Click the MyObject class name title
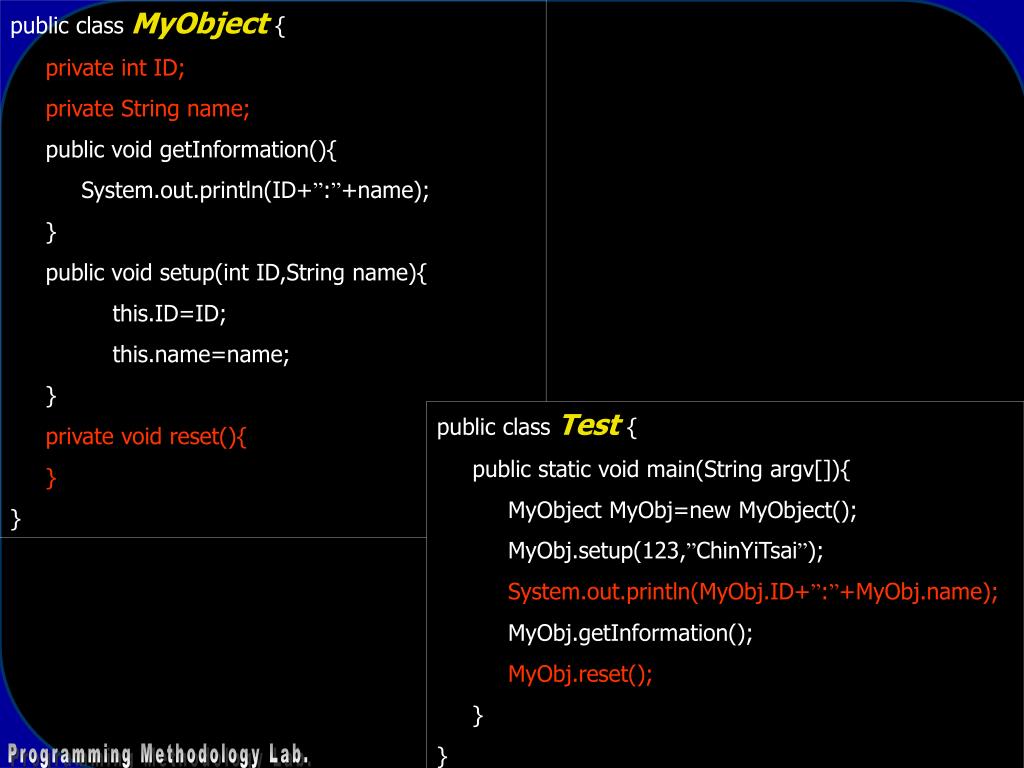The width and height of the screenshot is (1024, 768). coord(201,25)
